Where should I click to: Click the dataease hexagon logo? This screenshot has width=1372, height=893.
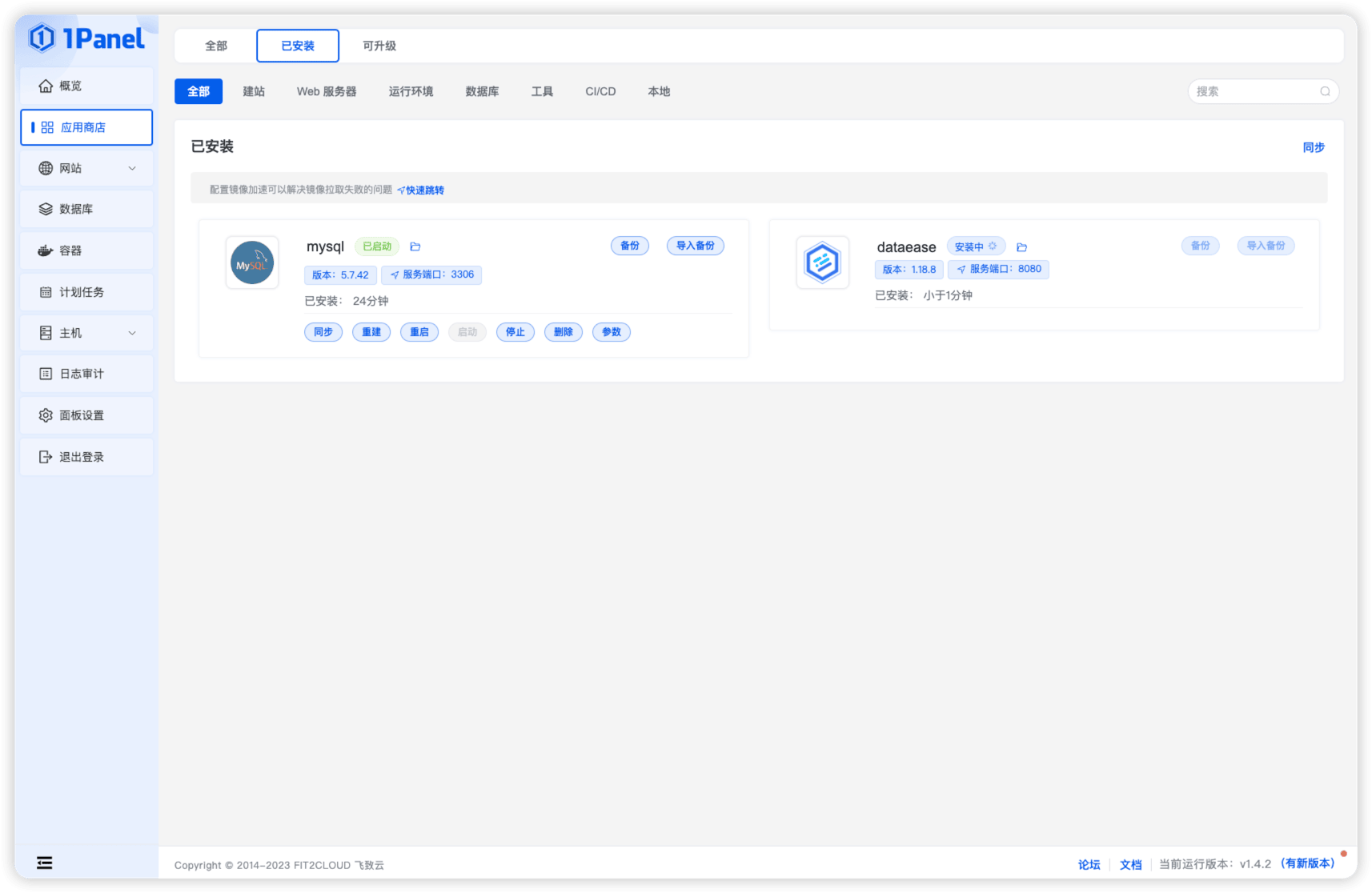click(822, 262)
